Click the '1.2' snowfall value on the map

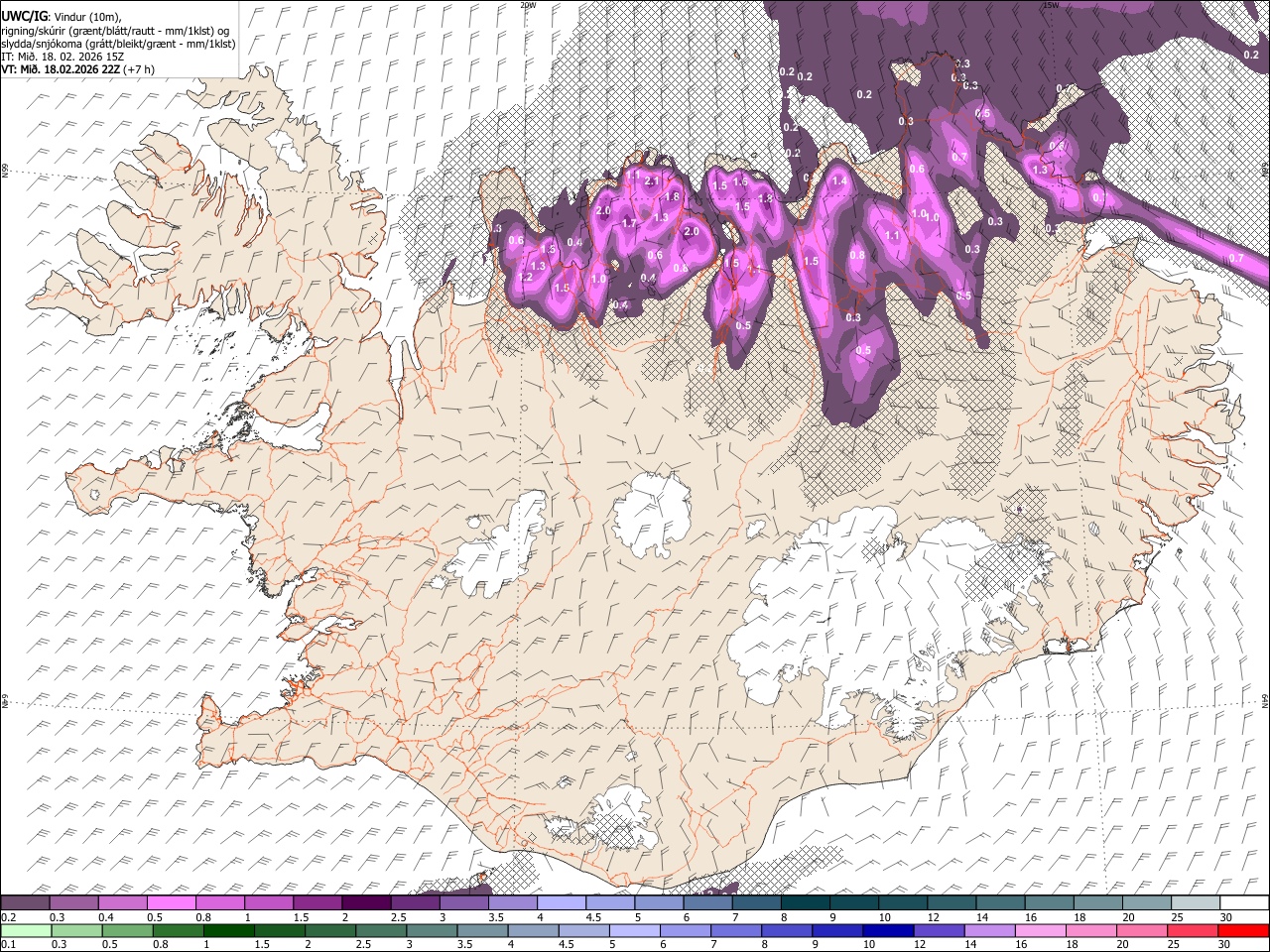point(526,278)
